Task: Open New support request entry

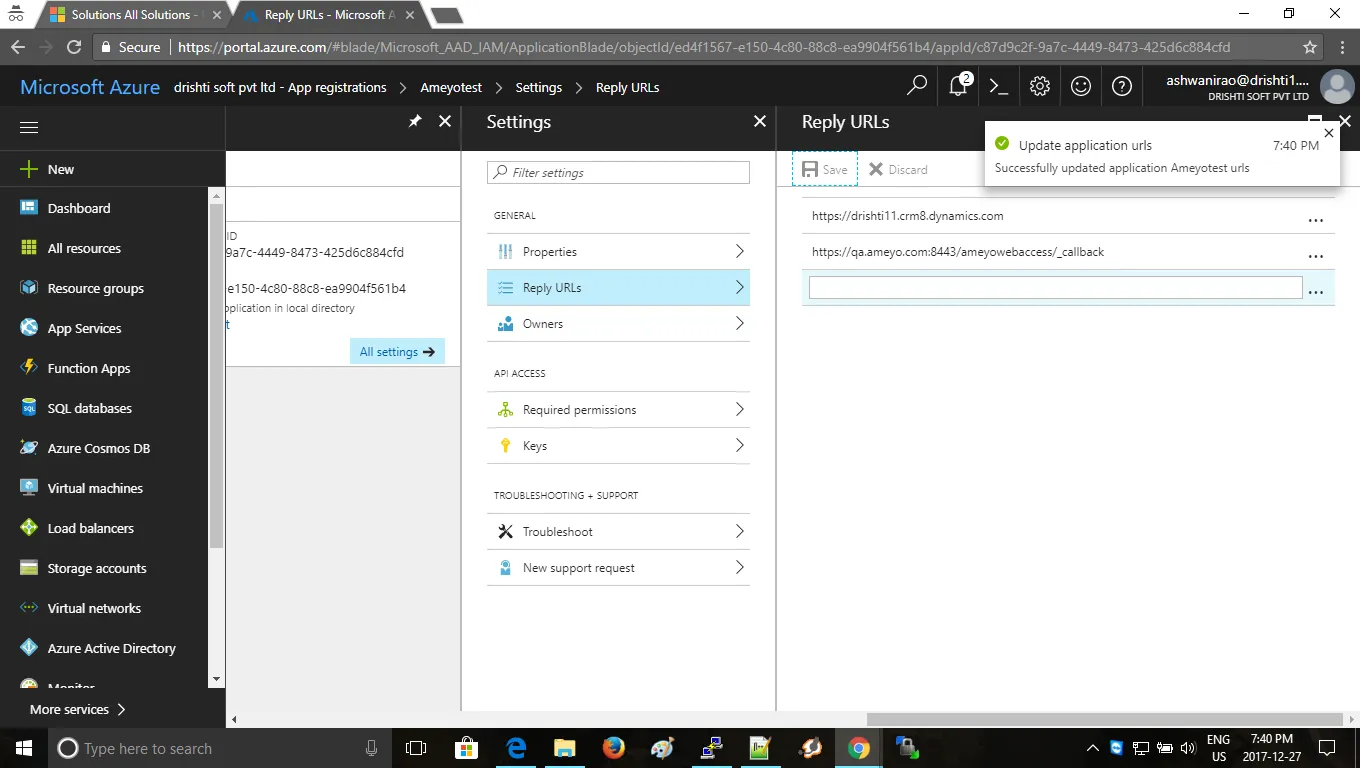Action: pyautogui.click(x=618, y=568)
